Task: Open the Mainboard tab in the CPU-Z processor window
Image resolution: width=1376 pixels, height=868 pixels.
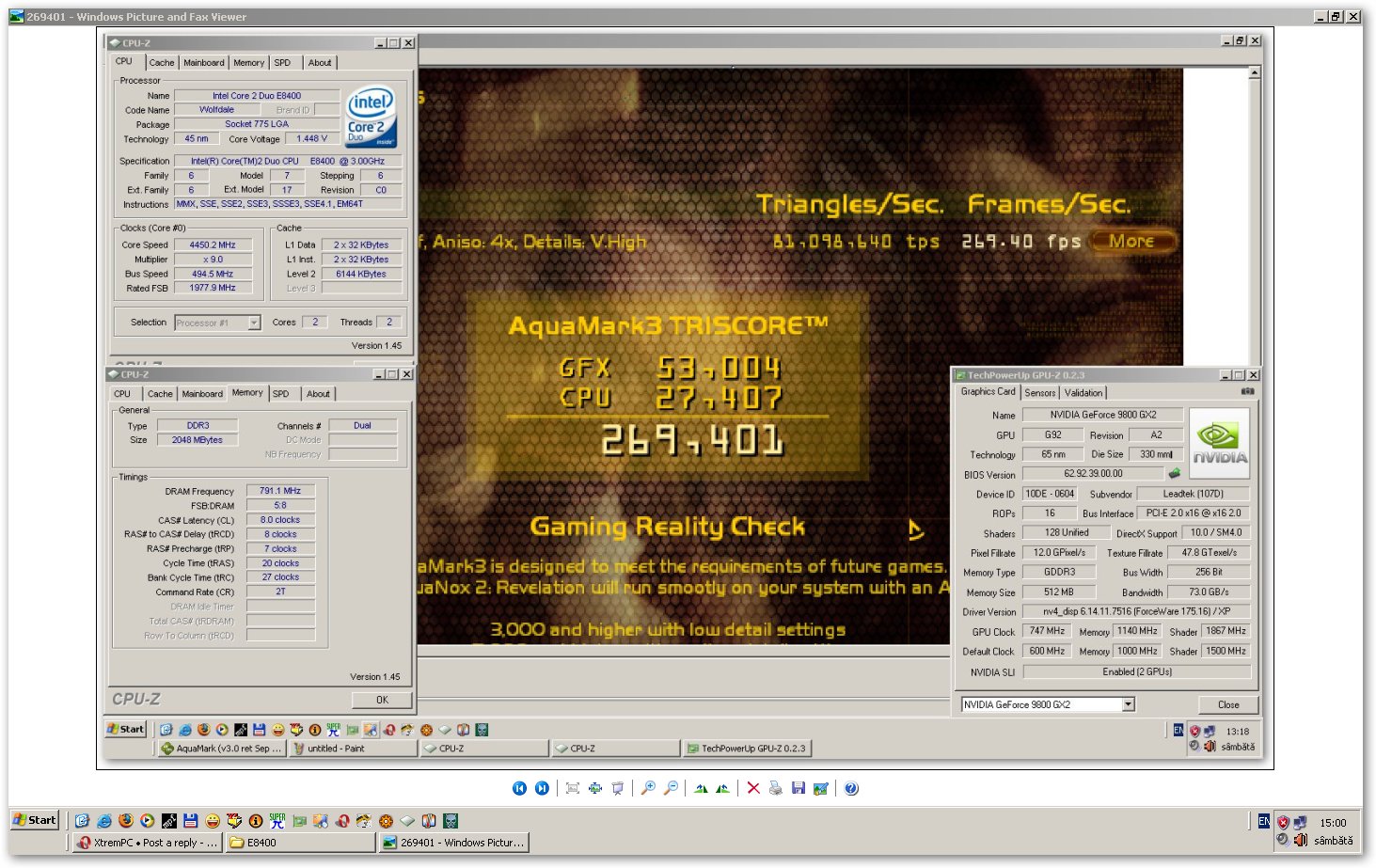Action: tap(204, 63)
